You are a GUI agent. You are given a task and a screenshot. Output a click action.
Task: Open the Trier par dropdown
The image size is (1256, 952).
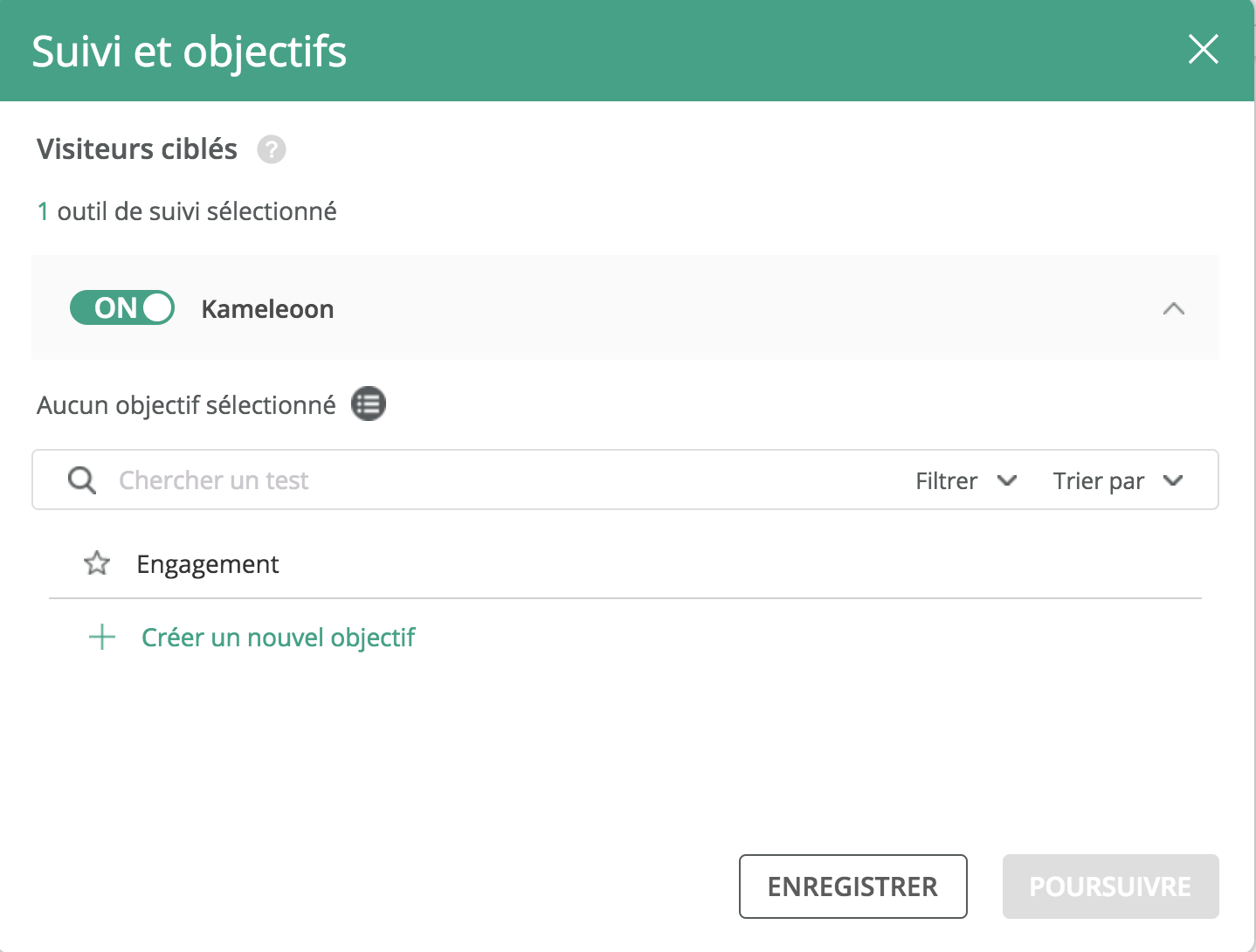tap(1118, 480)
